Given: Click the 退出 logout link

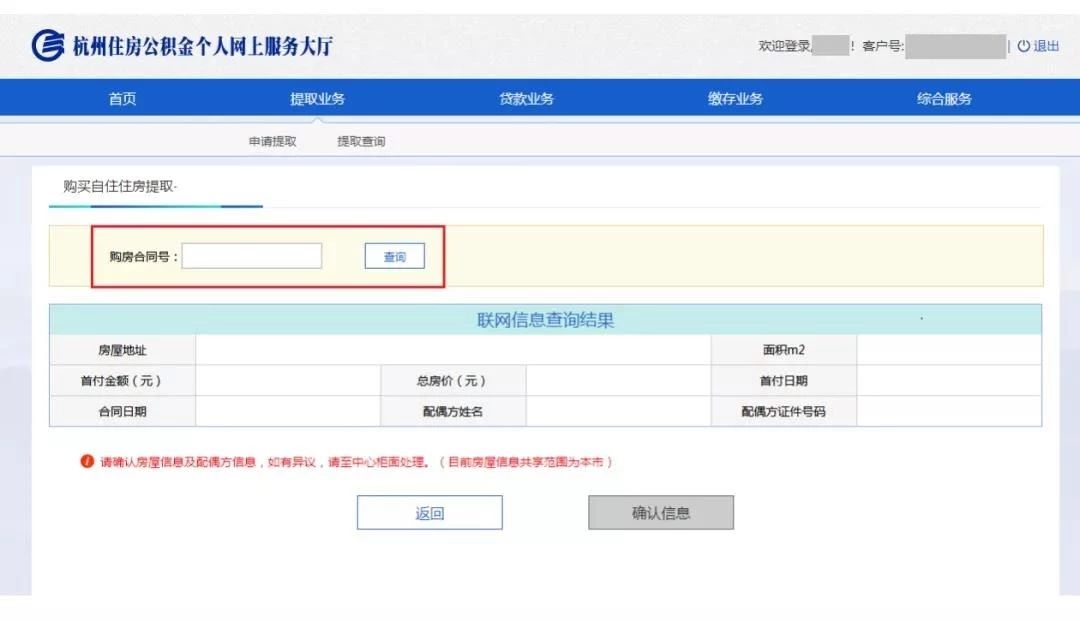Looking at the screenshot, I should (1048, 46).
